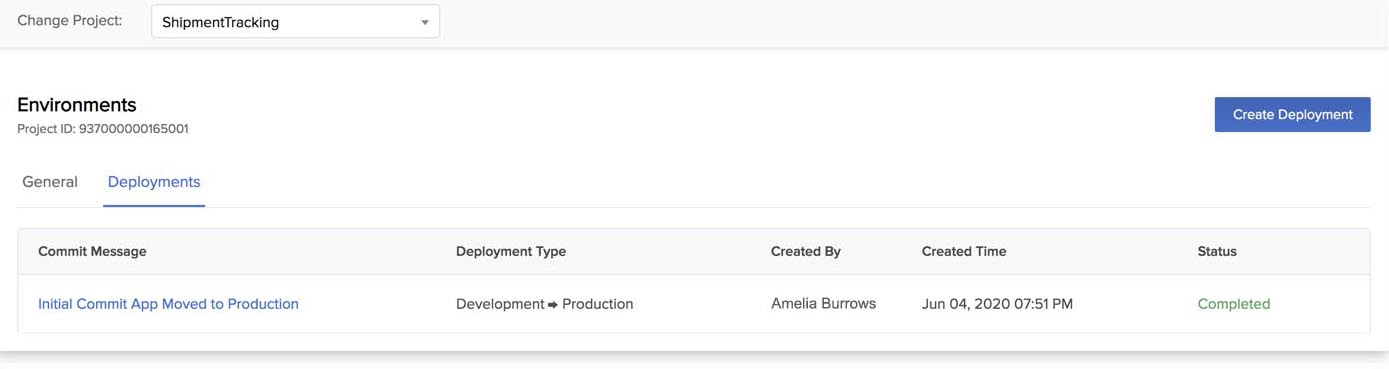Click the Created Time column header
1389x369 pixels.
tap(964, 251)
